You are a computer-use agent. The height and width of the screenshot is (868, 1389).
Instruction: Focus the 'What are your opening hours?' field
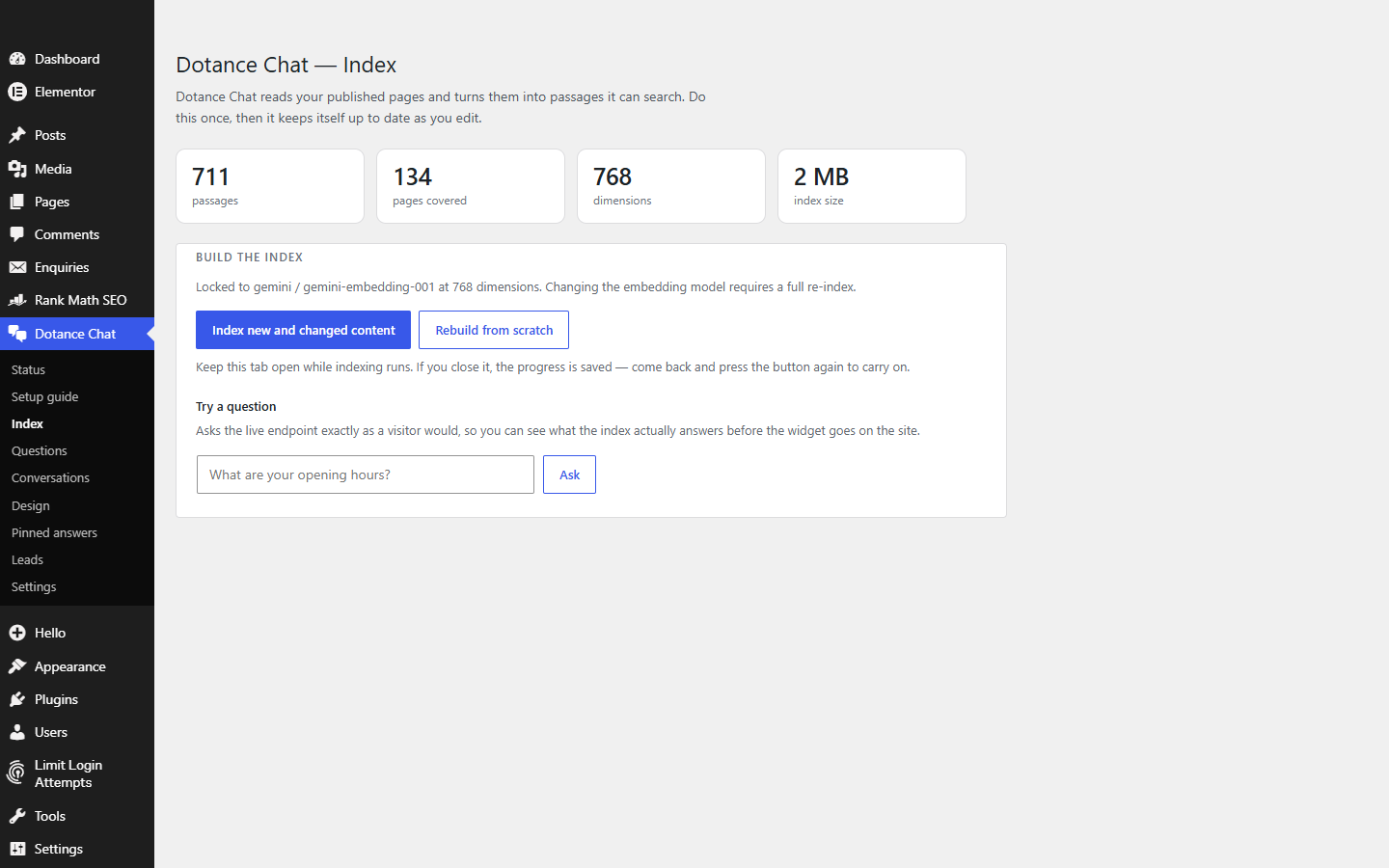pyautogui.click(x=366, y=475)
